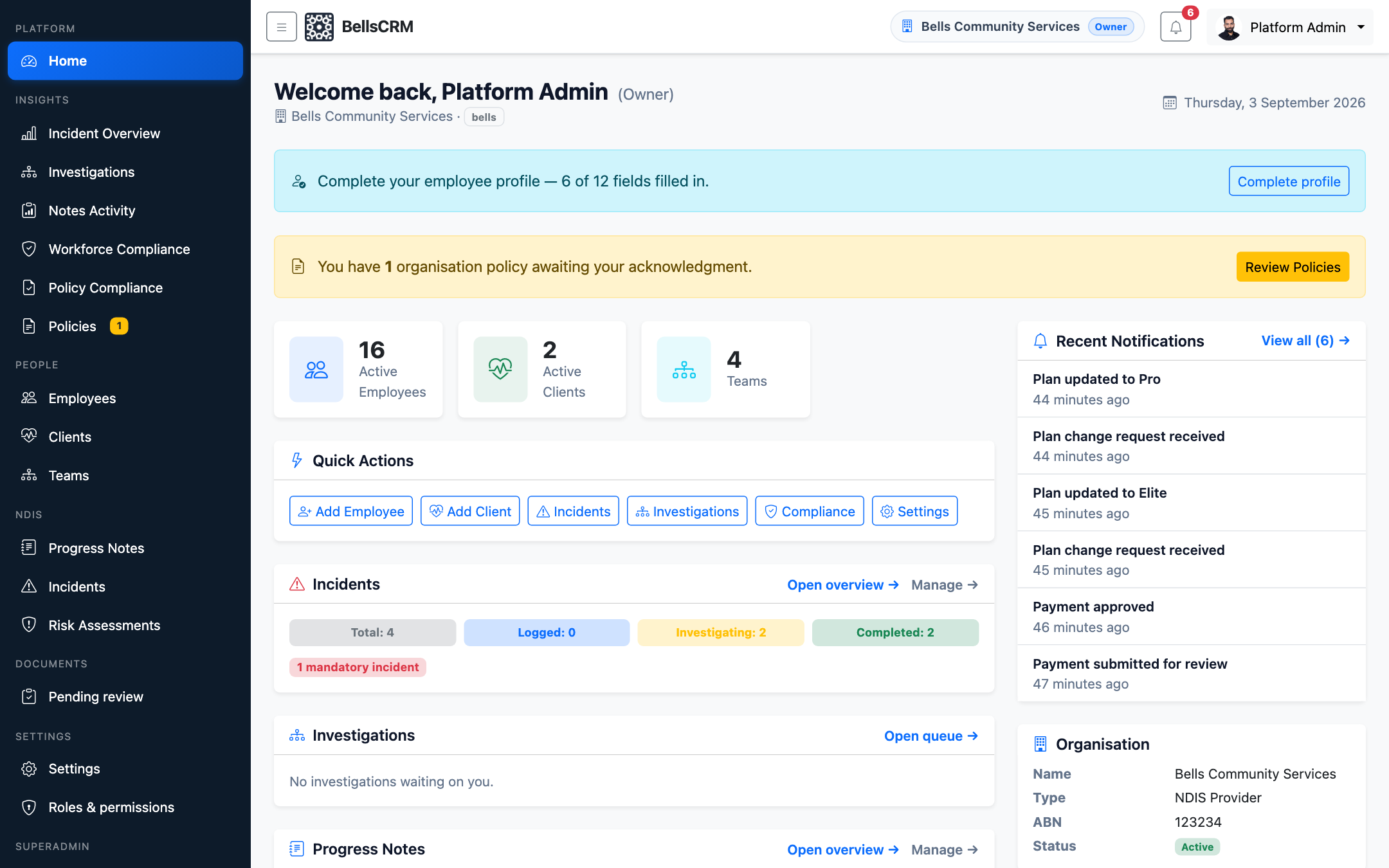Open Workforce Compliance in the sidebar
The image size is (1389, 868).
click(125, 249)
